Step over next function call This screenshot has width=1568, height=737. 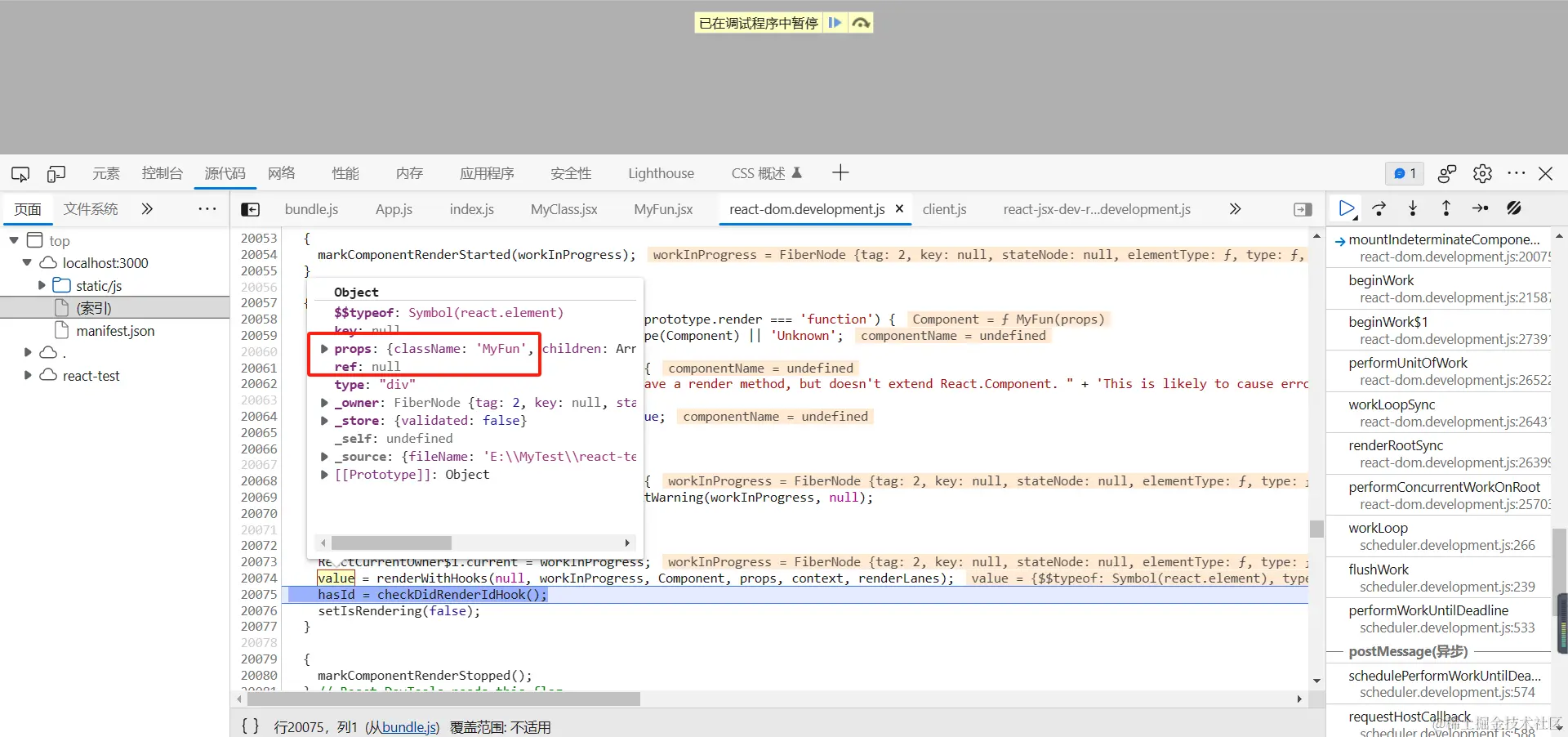[1379, 209]
